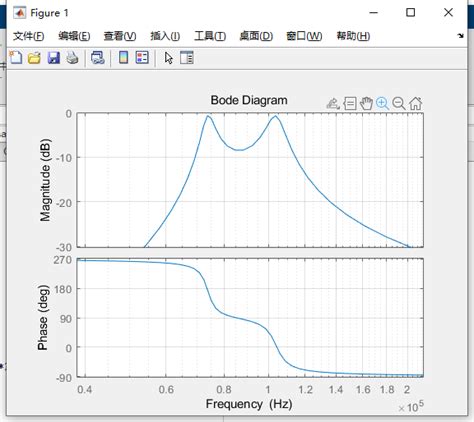Restore view with the home icon
The height and width of the screenshot is (422, 474).
416,103
